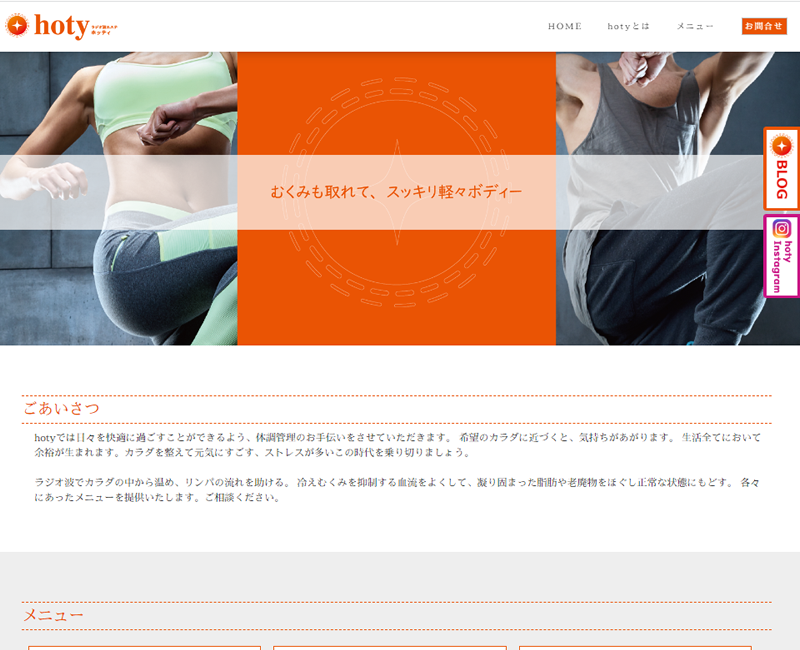800x650 pixels.
Task: Click the hero banner text むくみも取れて、スッキリ軽々ボディー
Action: pos(396,192)
